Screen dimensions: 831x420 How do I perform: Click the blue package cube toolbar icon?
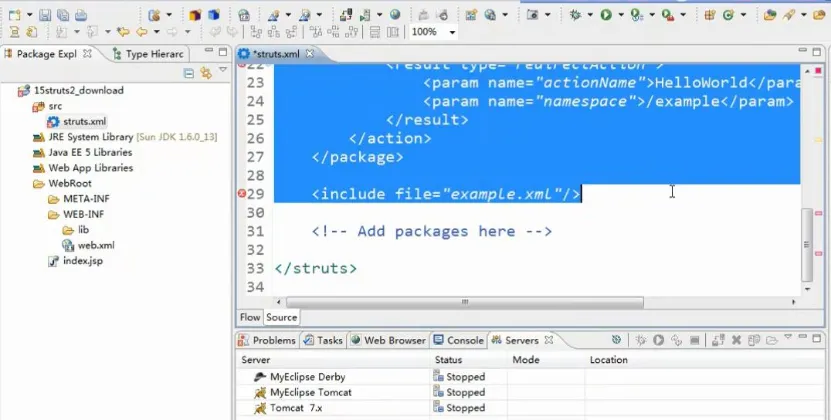(214, 15)
